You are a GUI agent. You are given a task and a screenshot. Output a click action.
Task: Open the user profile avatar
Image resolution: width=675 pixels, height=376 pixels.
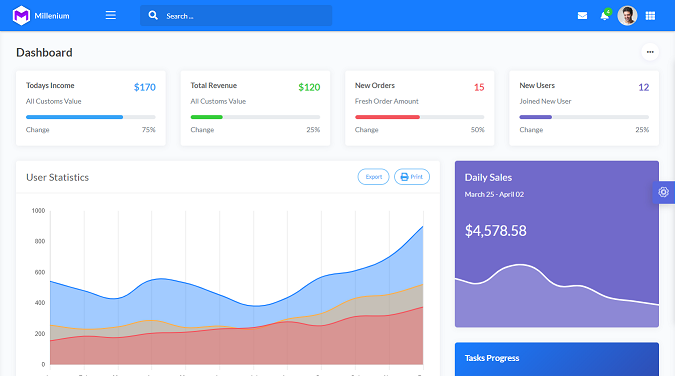[627, 16]
